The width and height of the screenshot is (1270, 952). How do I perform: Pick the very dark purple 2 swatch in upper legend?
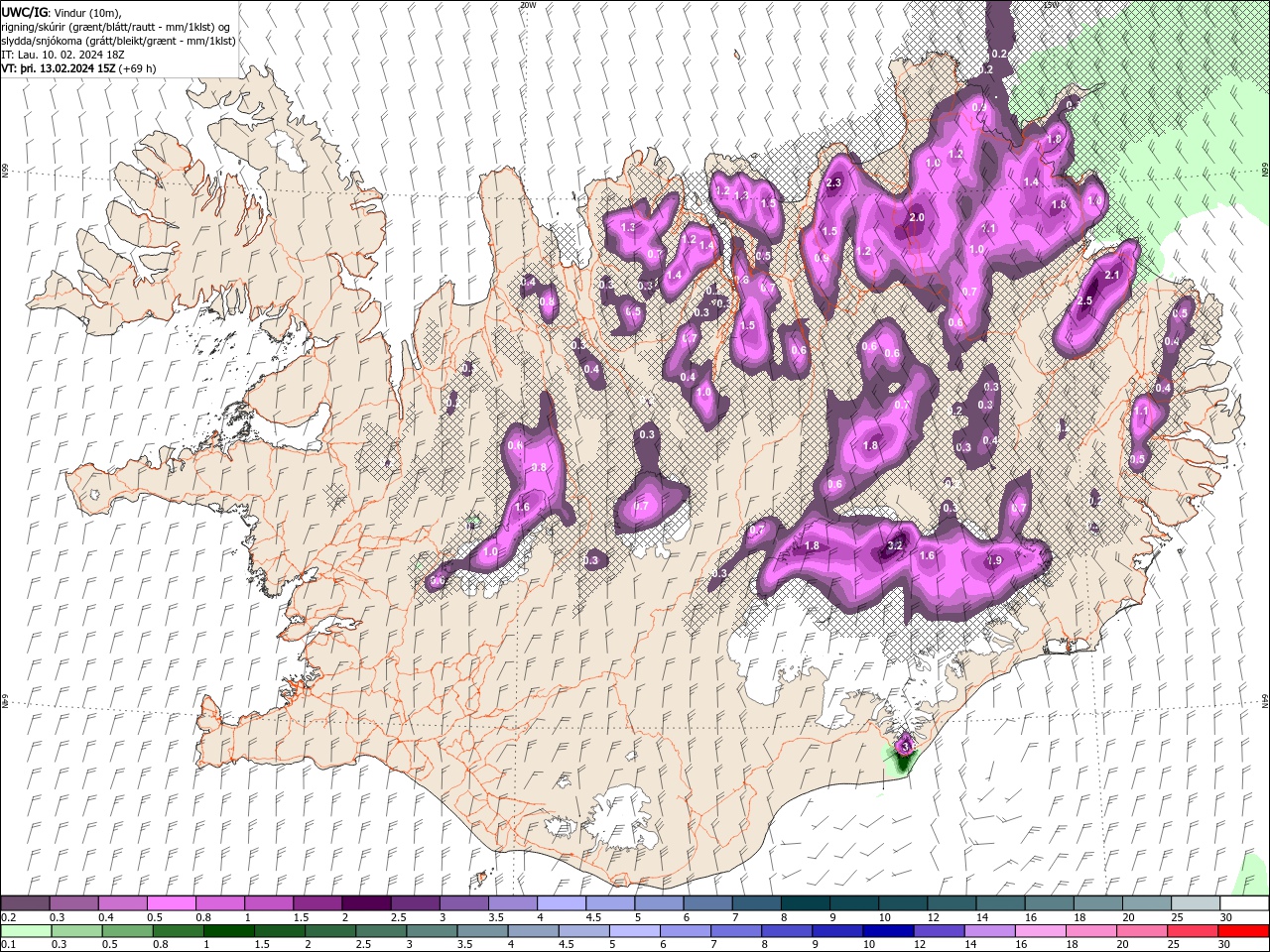coord(365,903)
